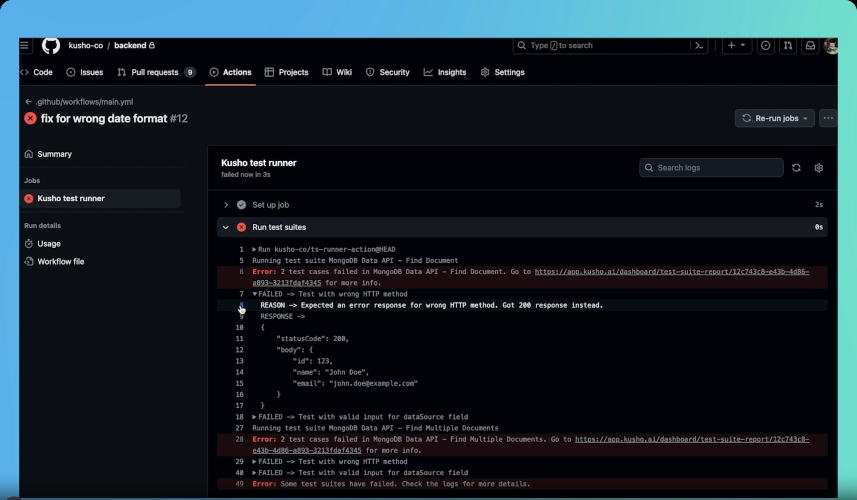857x500 pixels.
Task: Open the user avatar menu
Action: (x=831, y=46)
